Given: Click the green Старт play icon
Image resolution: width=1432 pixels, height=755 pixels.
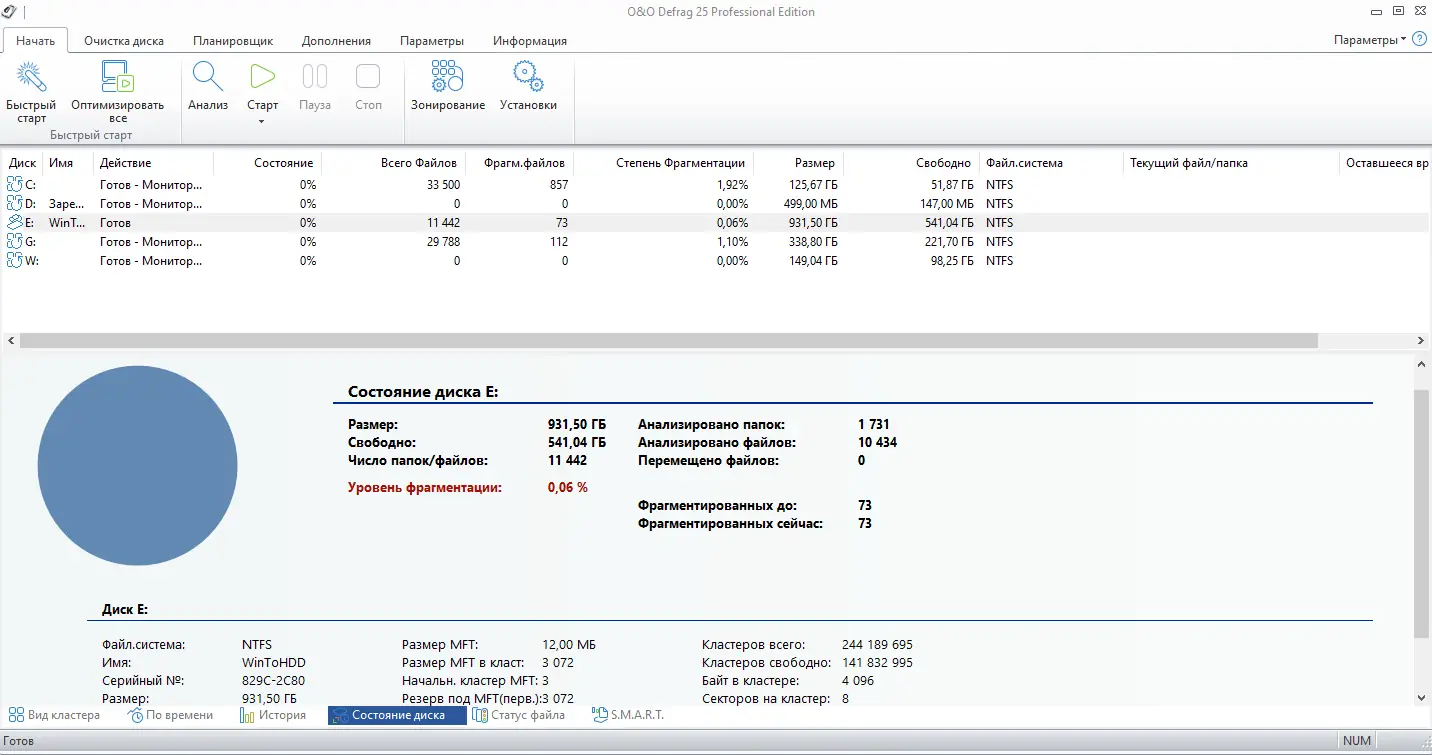Looking at the screenshot, I should pos(262,77).
